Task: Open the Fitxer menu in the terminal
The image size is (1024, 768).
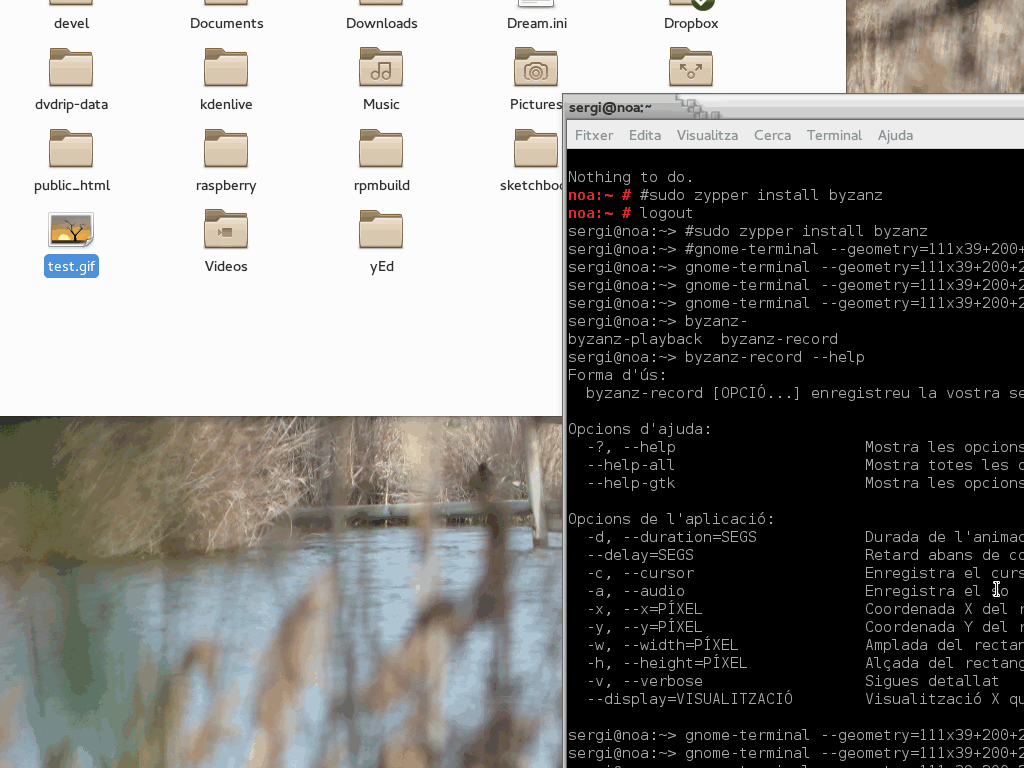Action: (x=594, y=135)
